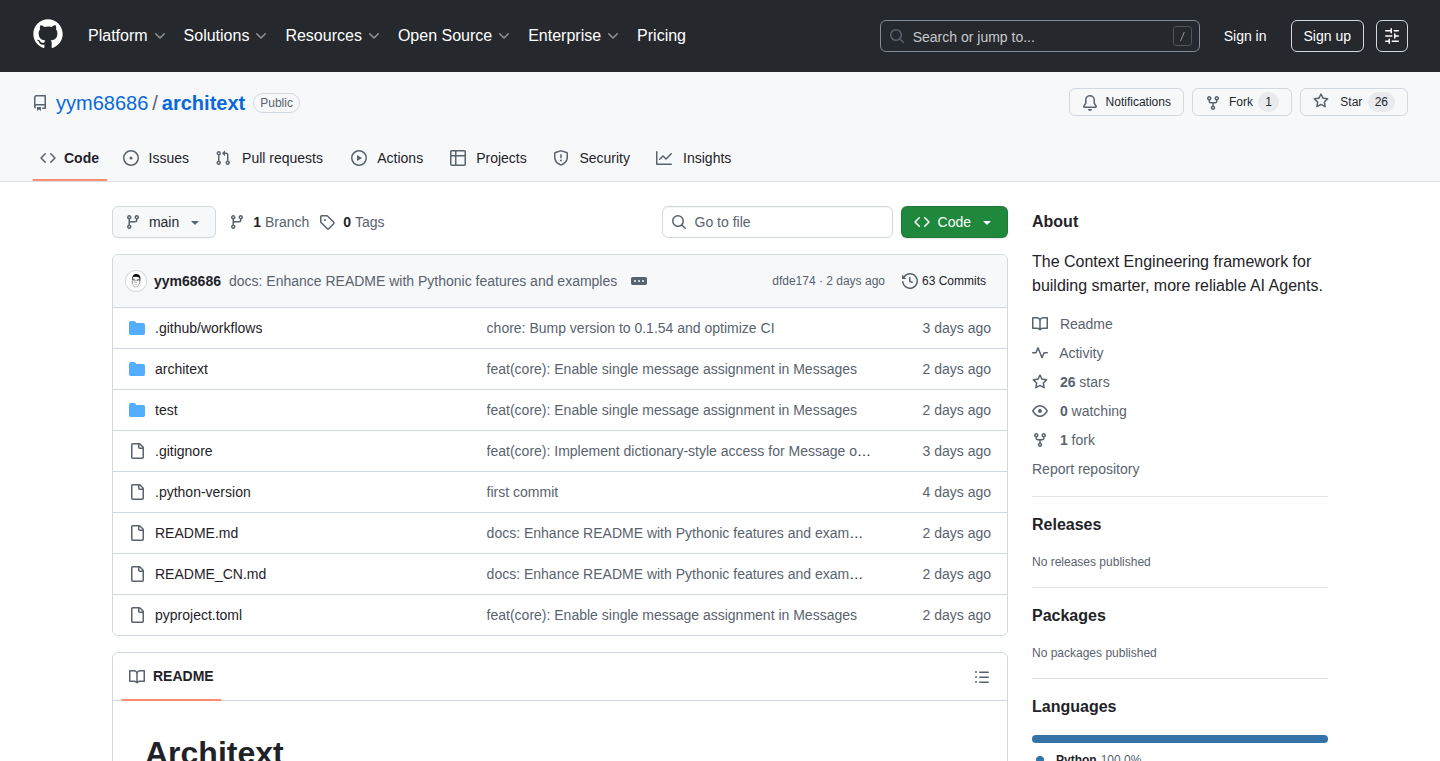Switch to the Insights tab
Image resolution: width=1440 pixels, height=761 pixels.
pos(694,158)
